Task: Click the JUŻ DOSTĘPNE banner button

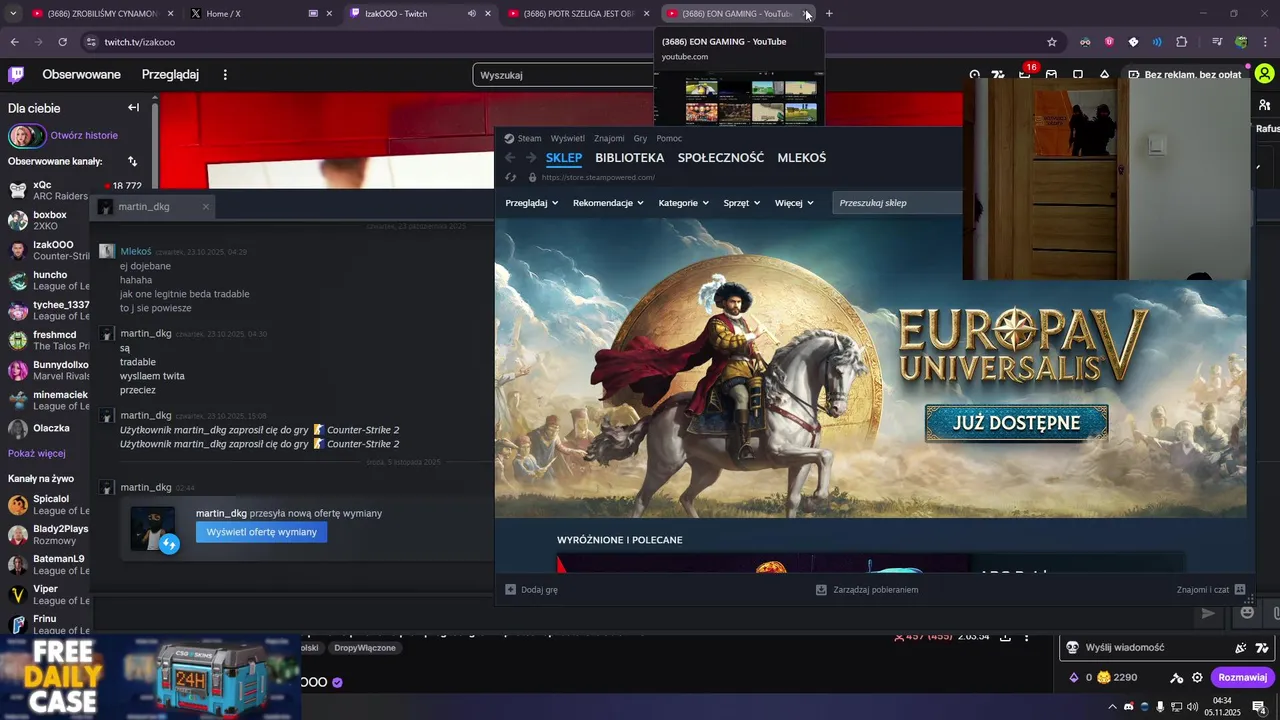Action: 1016,423
